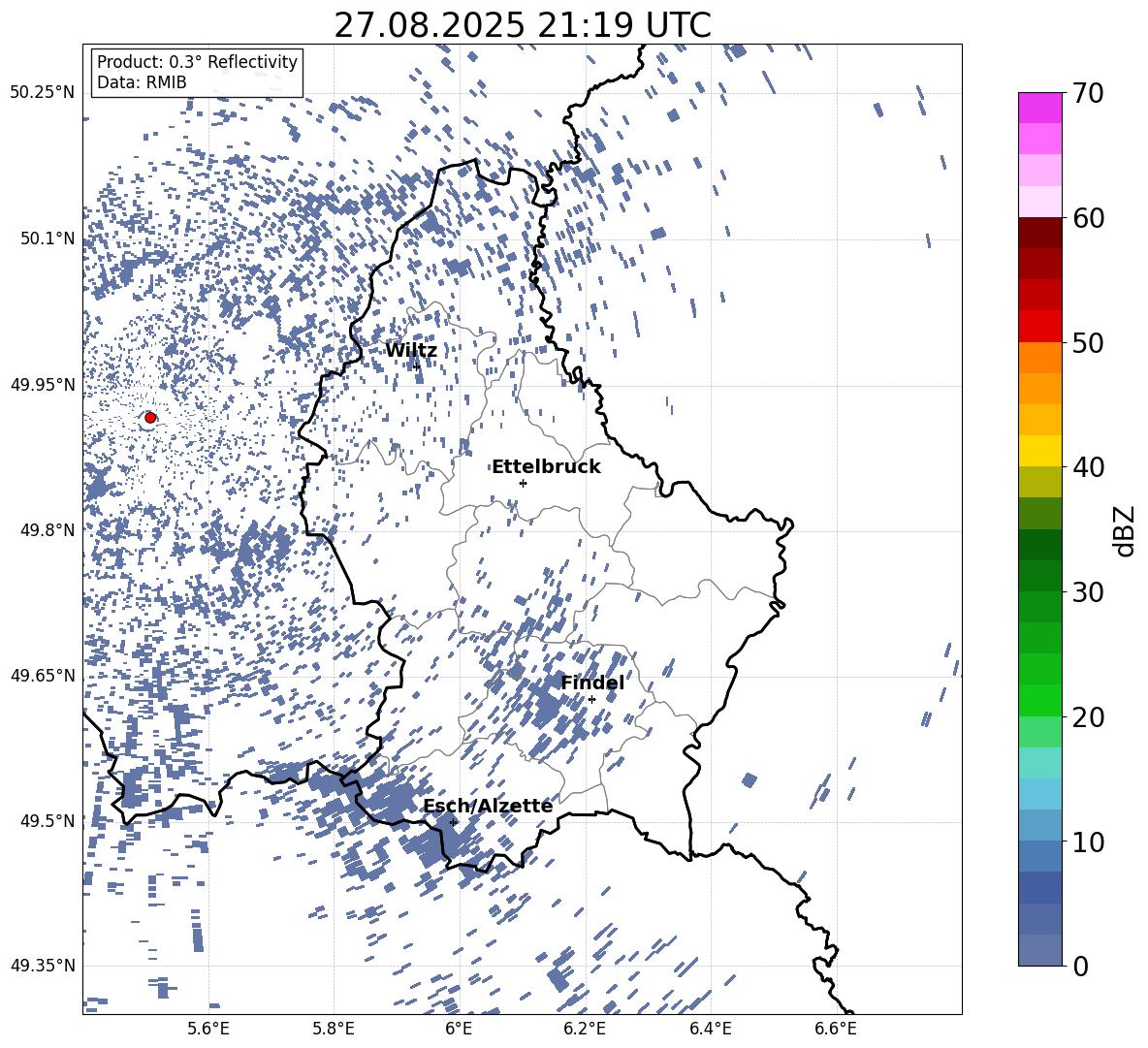The height and width of the screenshot is (1048, 1148).
Task: Click the 6.6°E longitude label
Action: (x=836, y=1029)
